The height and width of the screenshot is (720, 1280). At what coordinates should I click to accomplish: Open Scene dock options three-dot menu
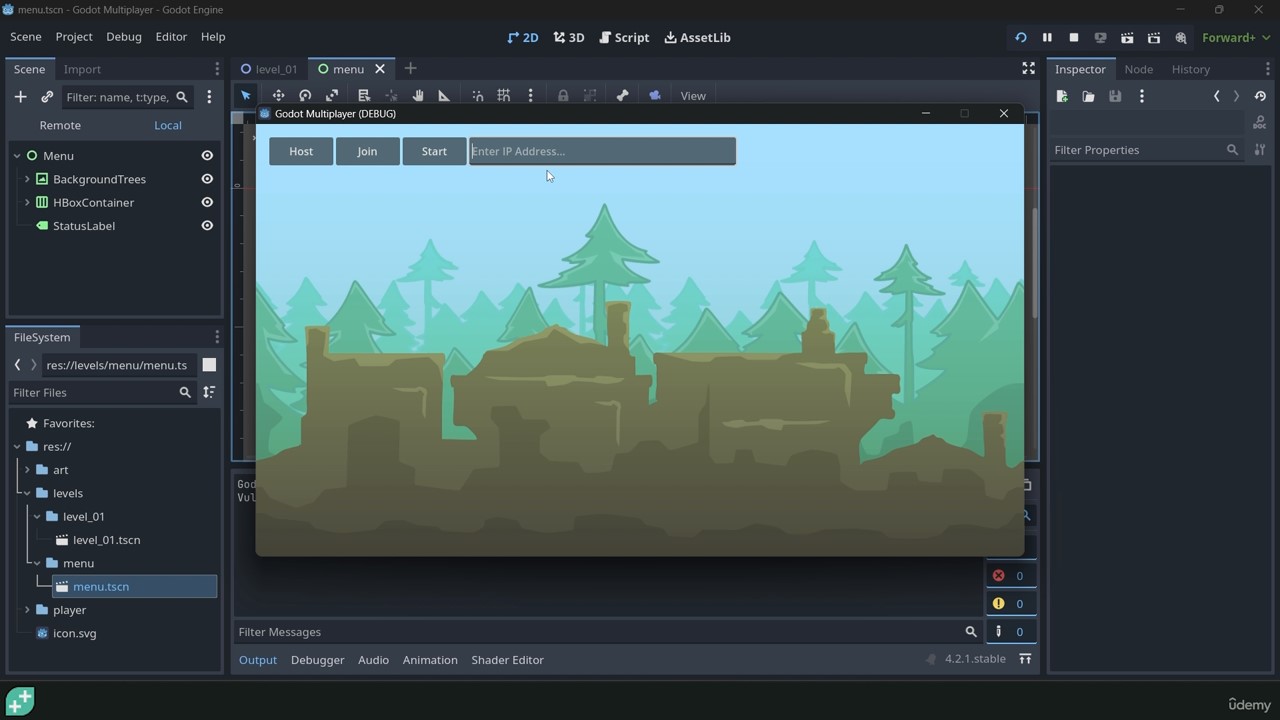(x=209, y=97)
